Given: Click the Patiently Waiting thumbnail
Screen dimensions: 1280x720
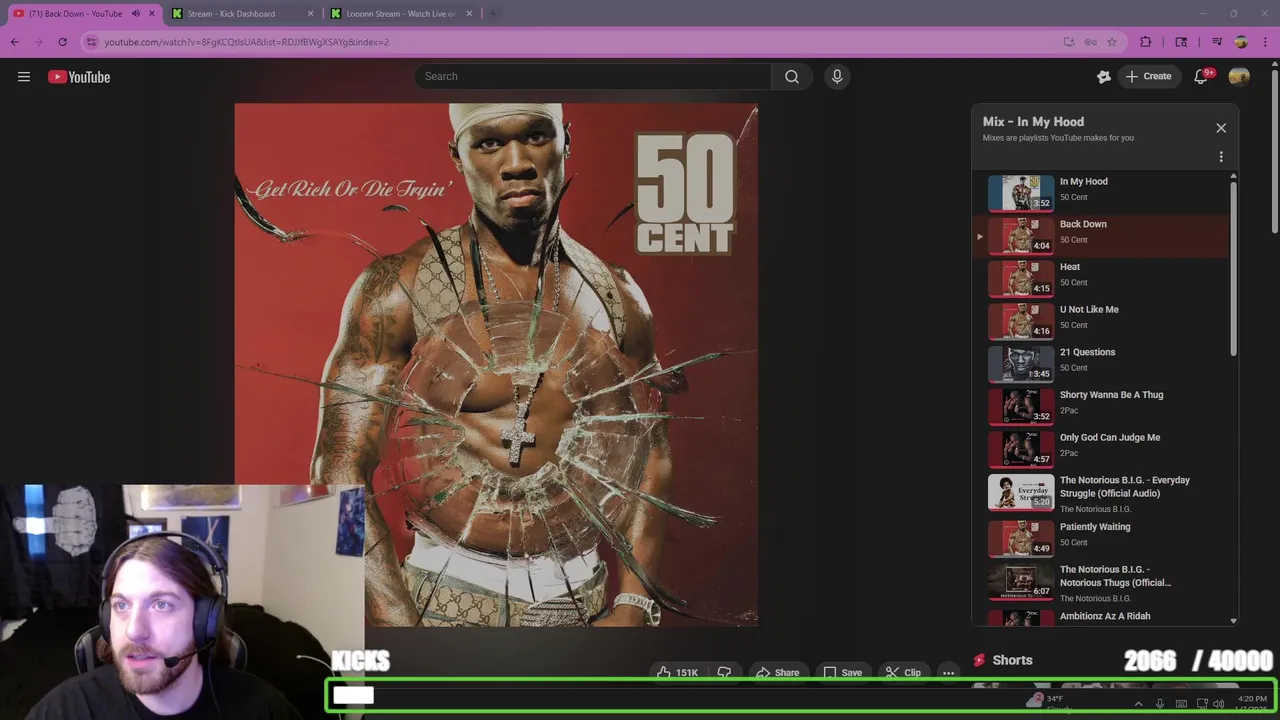Looking at the screenshot, I should coord(1021,539).
